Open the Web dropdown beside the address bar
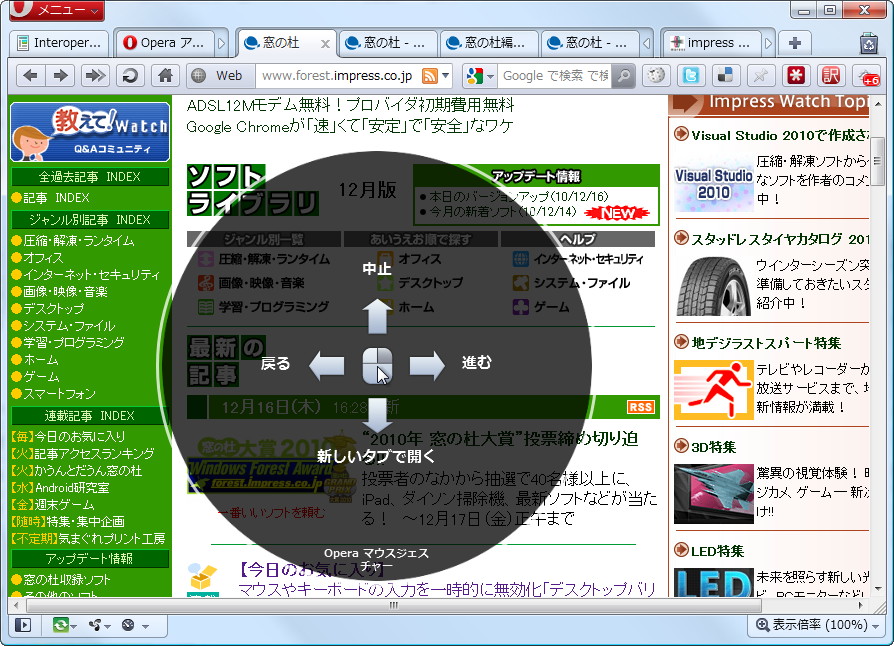The height and width of the screenshot is (646, 894). point(224,75)
